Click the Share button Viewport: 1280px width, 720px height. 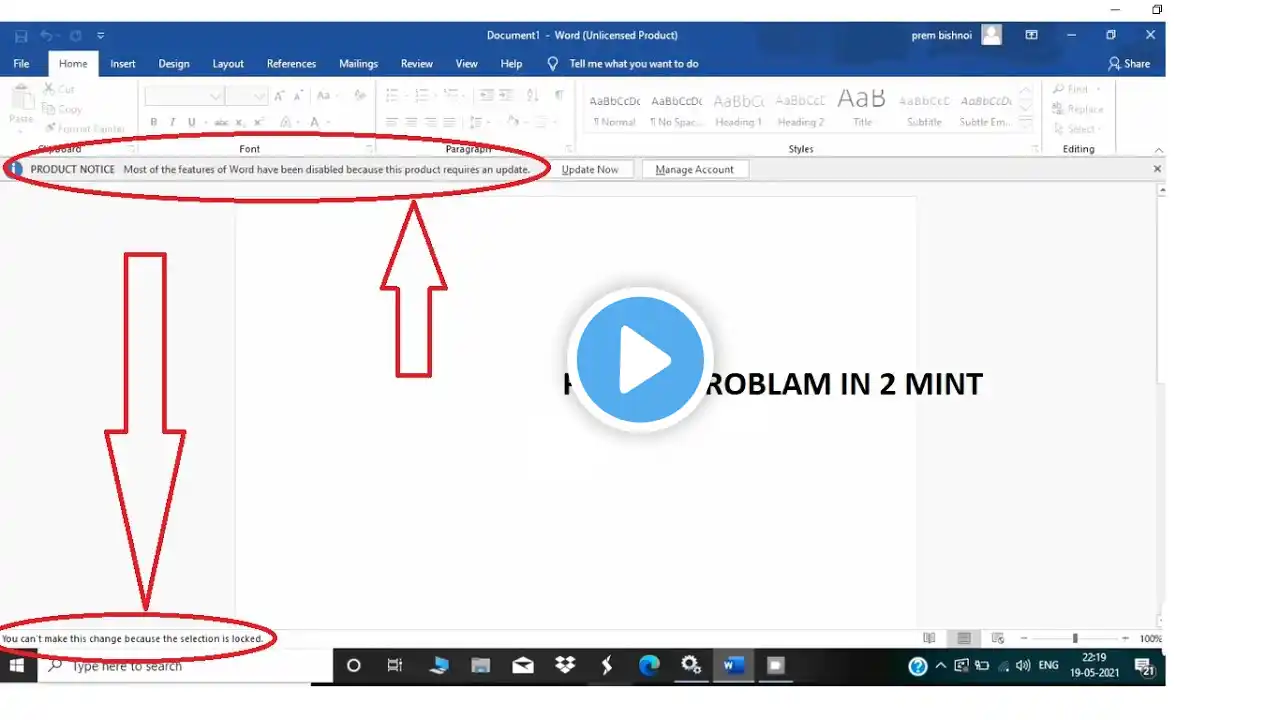point(1129,64)
